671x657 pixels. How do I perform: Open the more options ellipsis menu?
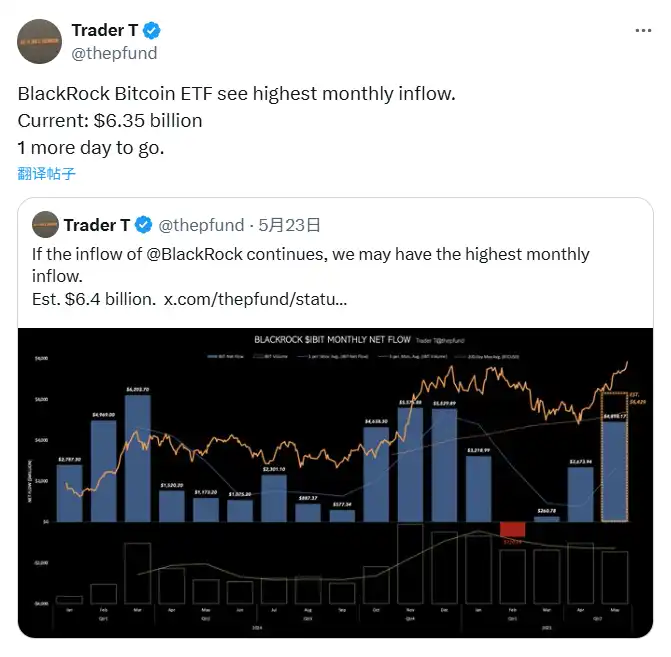coord(643,31)
